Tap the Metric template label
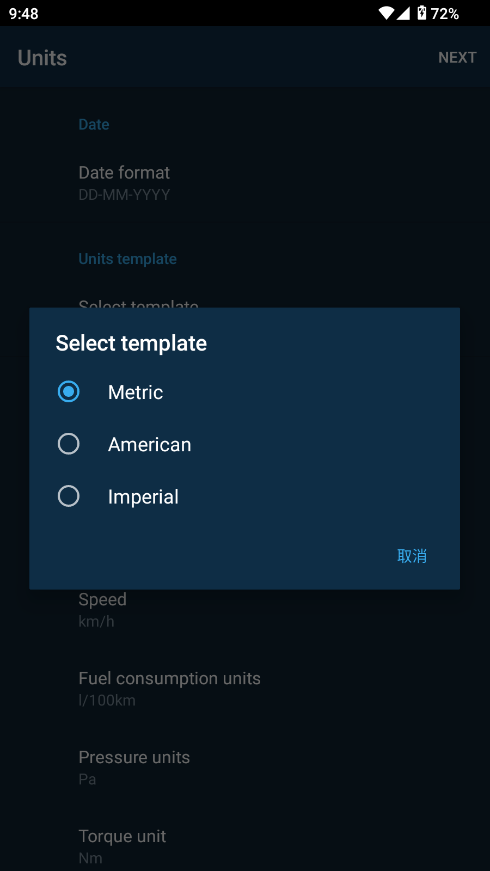 point(136,392)
